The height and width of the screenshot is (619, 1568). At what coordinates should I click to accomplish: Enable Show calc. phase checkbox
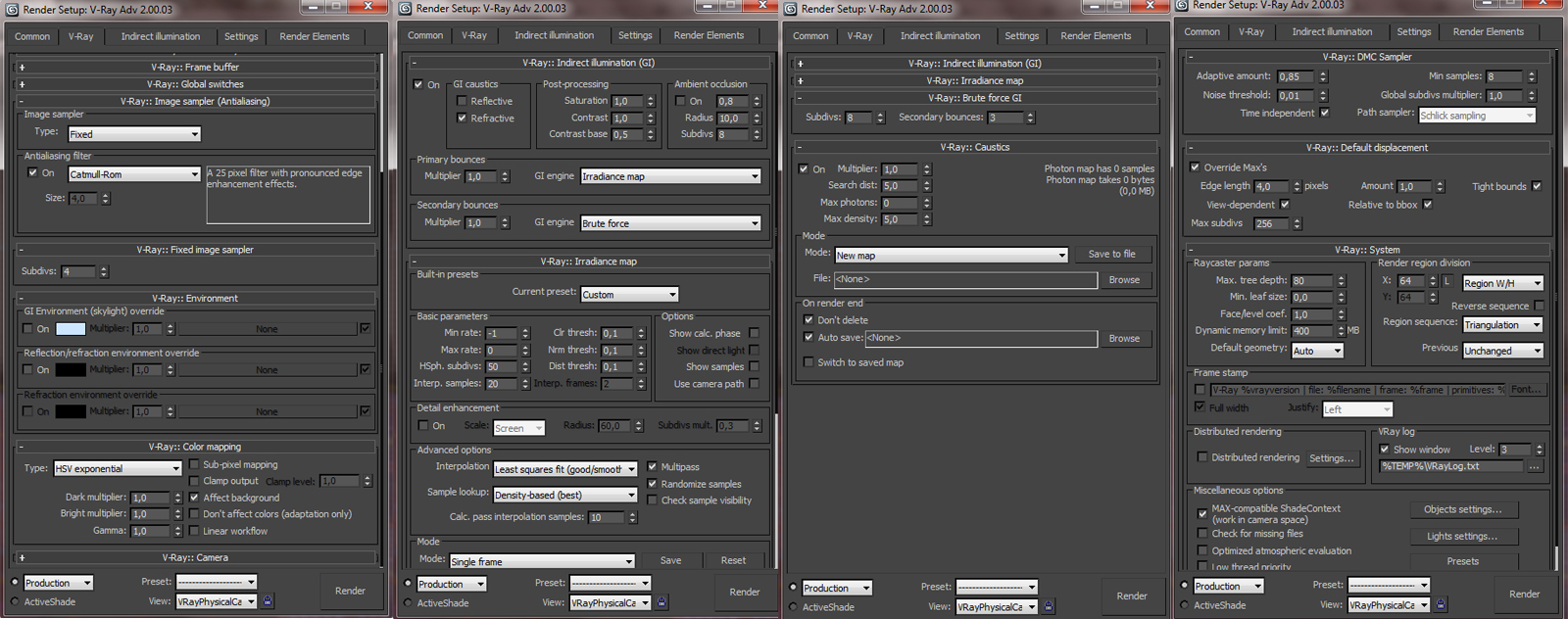(x=754, y=333)
